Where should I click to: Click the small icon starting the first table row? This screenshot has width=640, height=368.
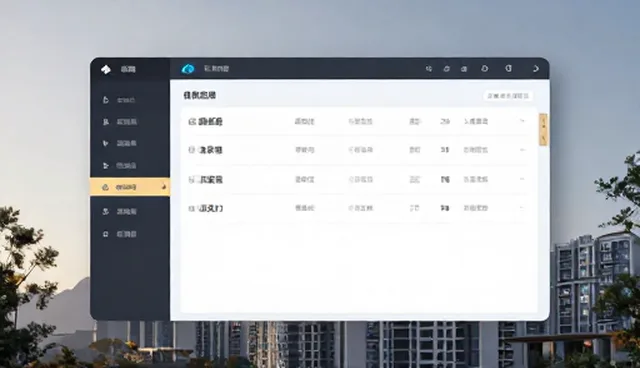pyautogui.click(x=192, y=122)
